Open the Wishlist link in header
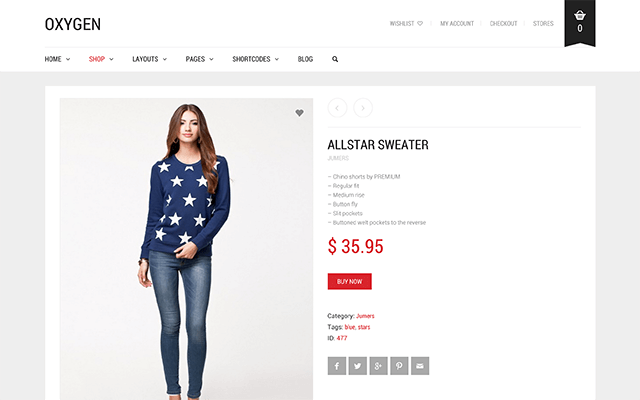The width and height of the screenshot is (640, 400). coord(406,24)
